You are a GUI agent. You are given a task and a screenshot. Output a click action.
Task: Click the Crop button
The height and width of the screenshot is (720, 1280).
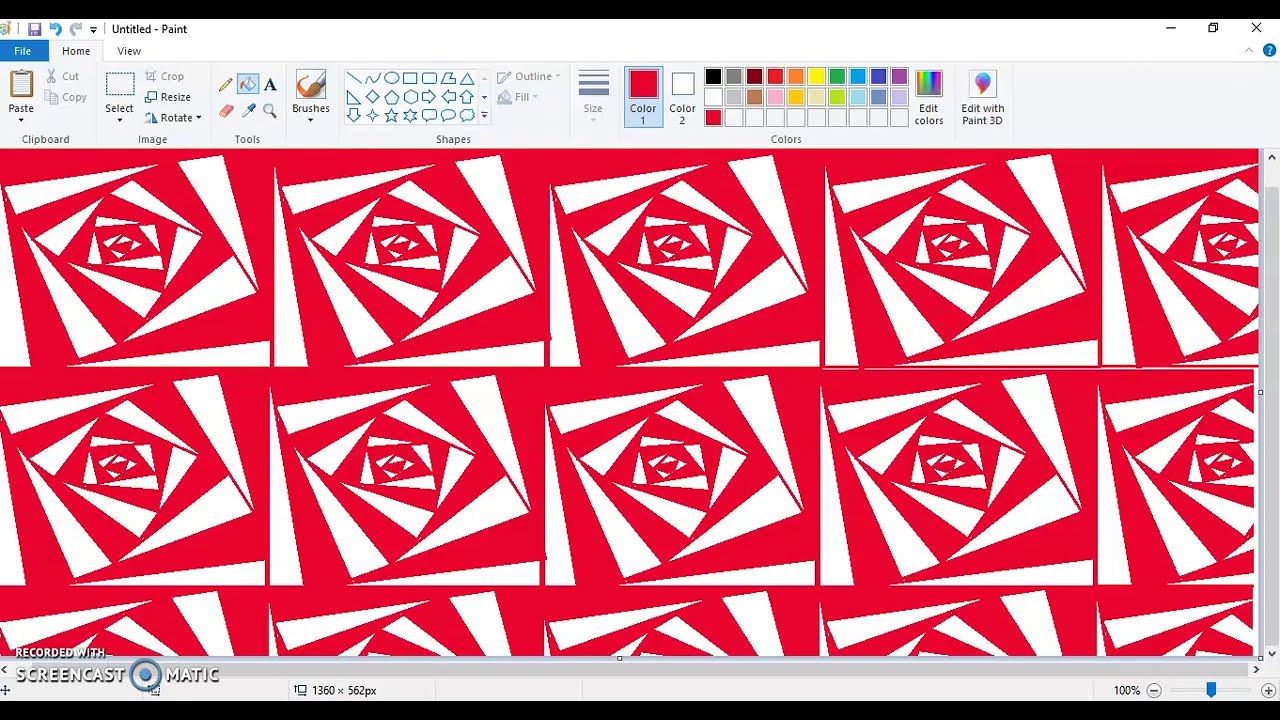point(164,76)
